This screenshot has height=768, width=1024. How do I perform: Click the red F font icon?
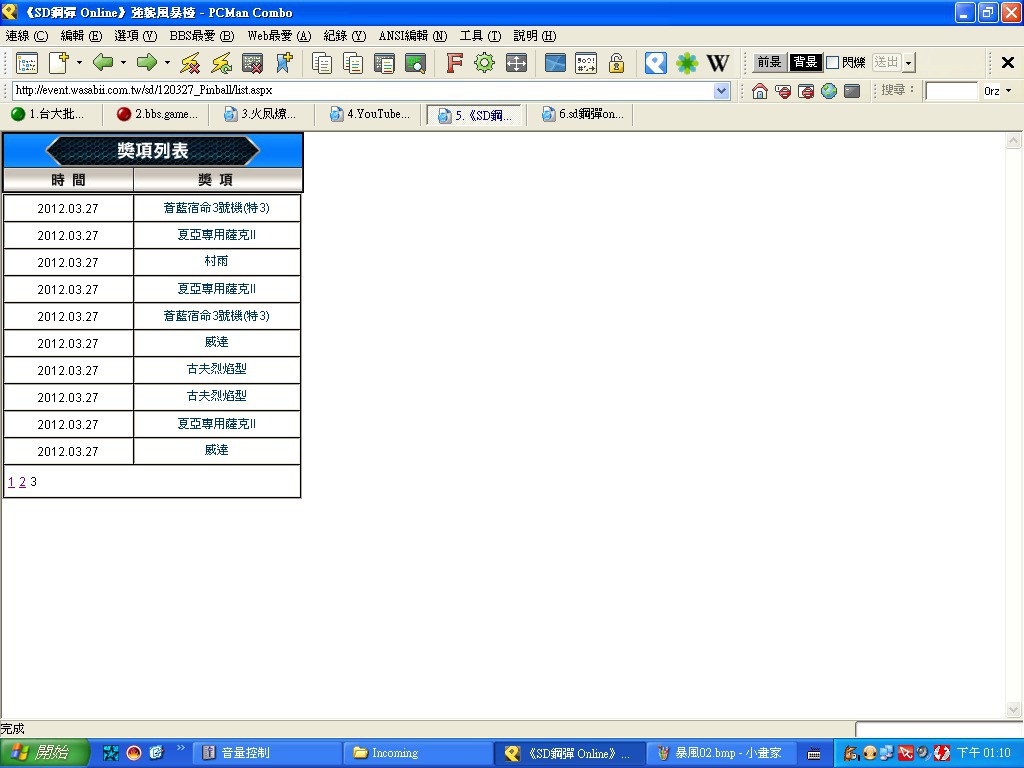pyautogui.click(x=454, y=63)
